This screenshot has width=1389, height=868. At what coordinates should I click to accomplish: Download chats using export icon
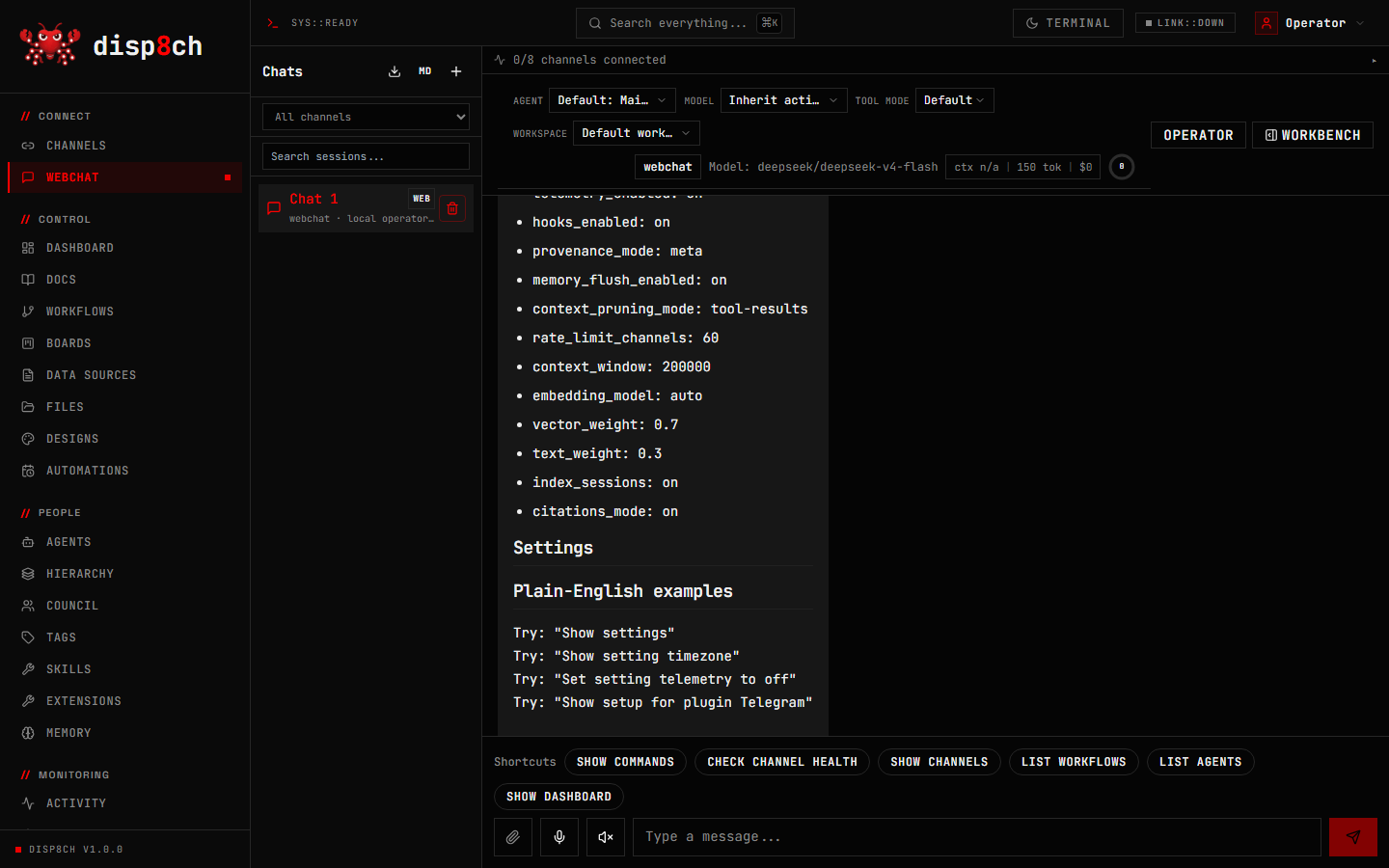395,71
